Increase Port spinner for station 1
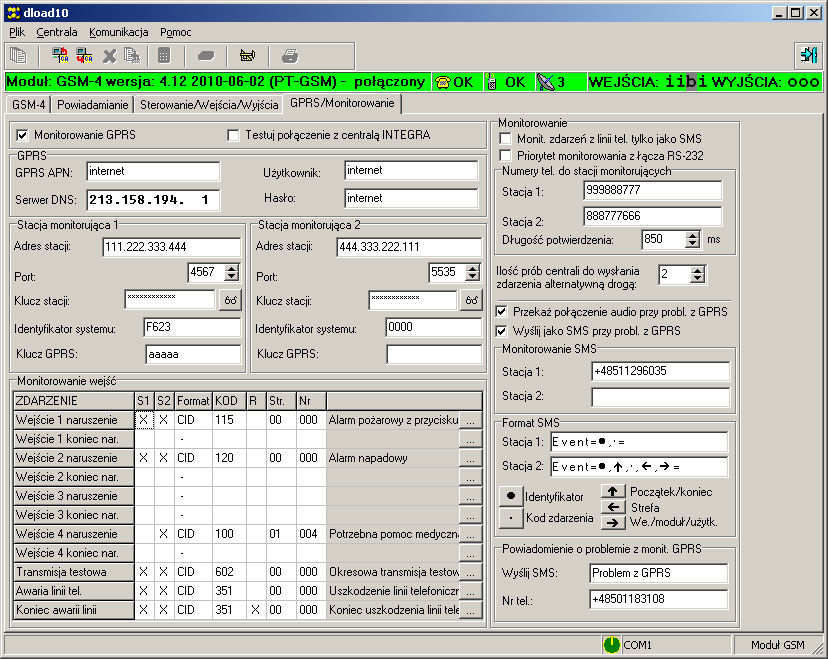The height and width of the screenshot is (659, 828). [x=231, y=268]
